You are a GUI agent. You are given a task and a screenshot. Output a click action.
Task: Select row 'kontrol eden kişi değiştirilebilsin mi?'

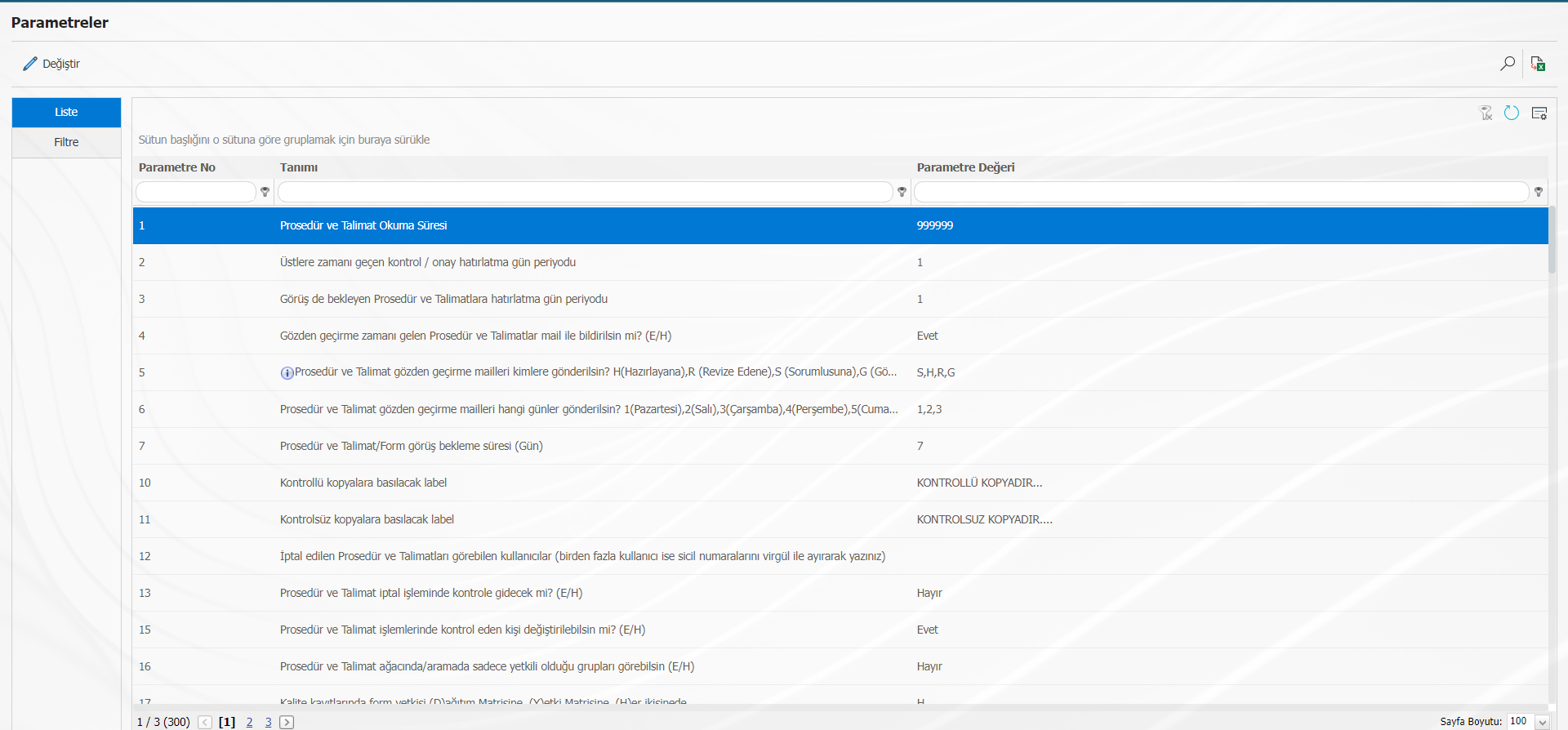840,630
